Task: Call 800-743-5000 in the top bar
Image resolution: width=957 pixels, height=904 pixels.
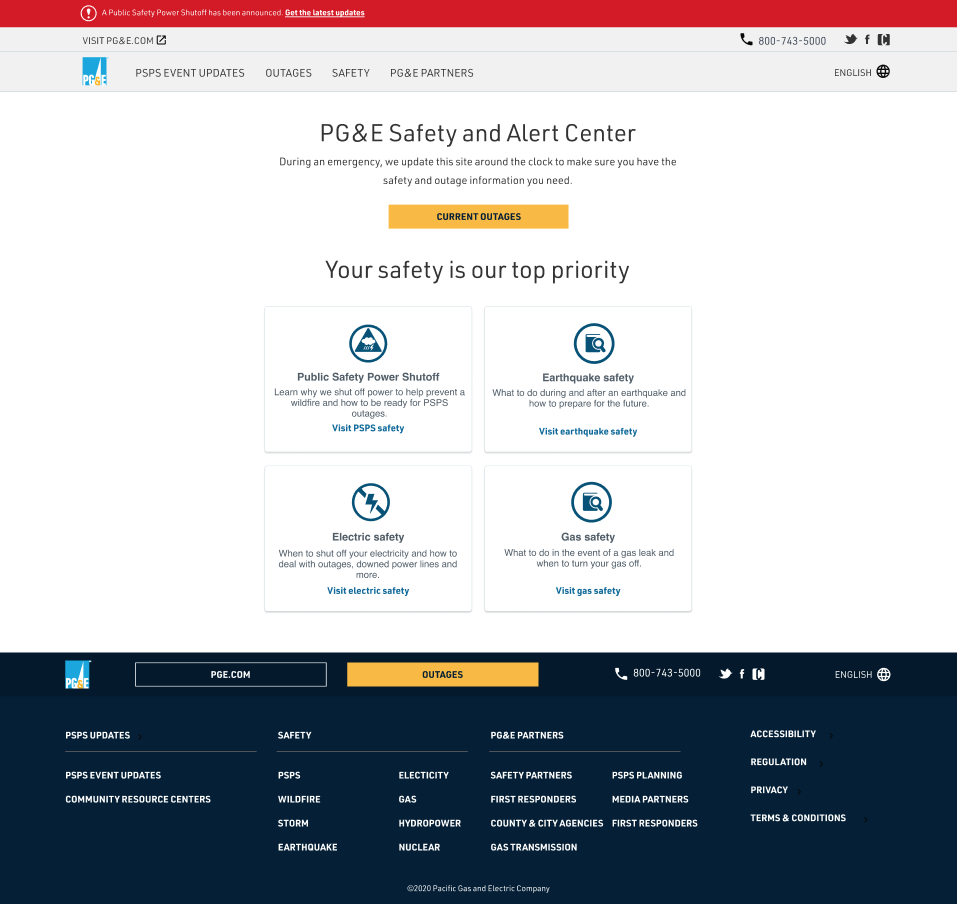Action: pos(792,41)
